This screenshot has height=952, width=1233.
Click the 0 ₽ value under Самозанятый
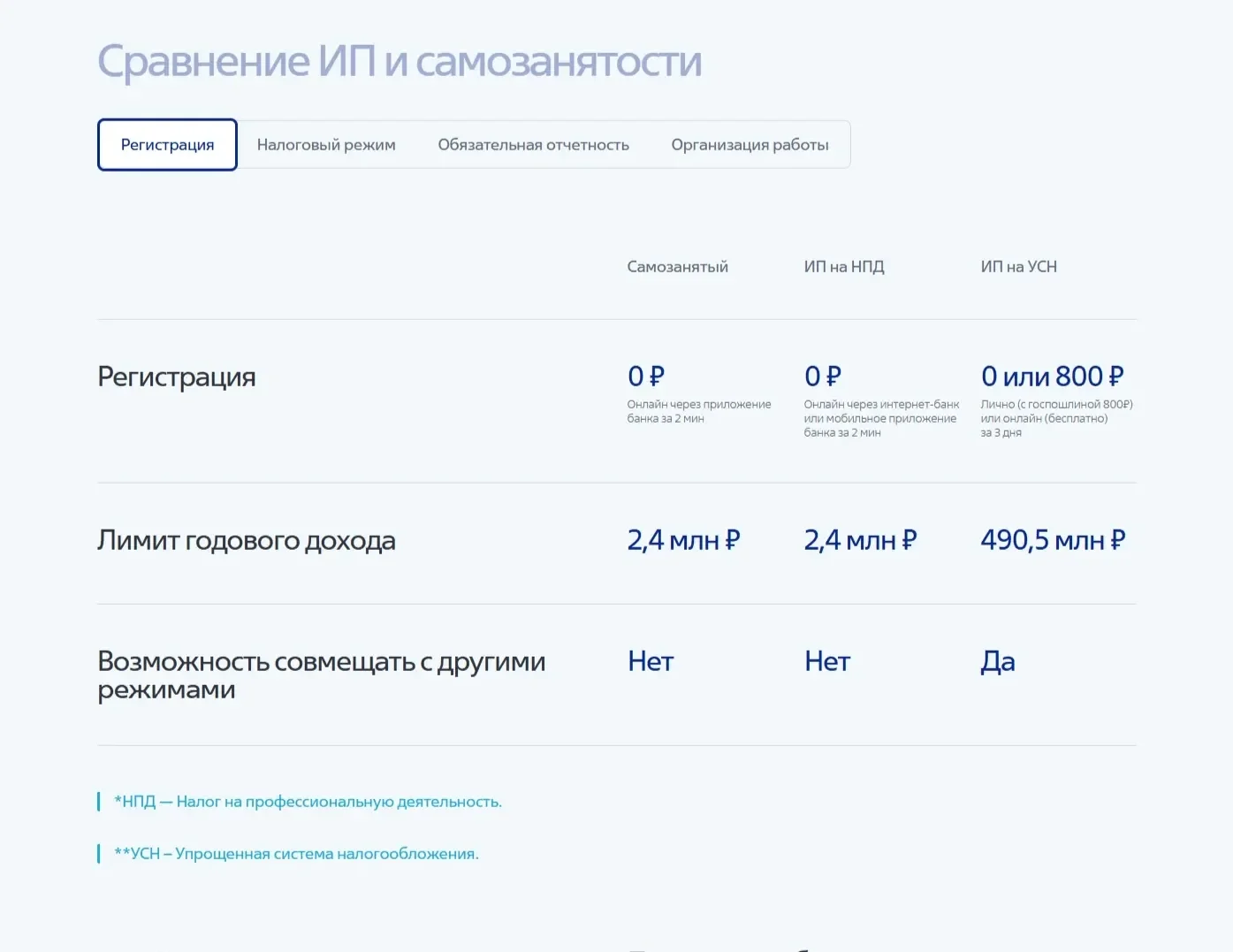(x=646, y=377)
